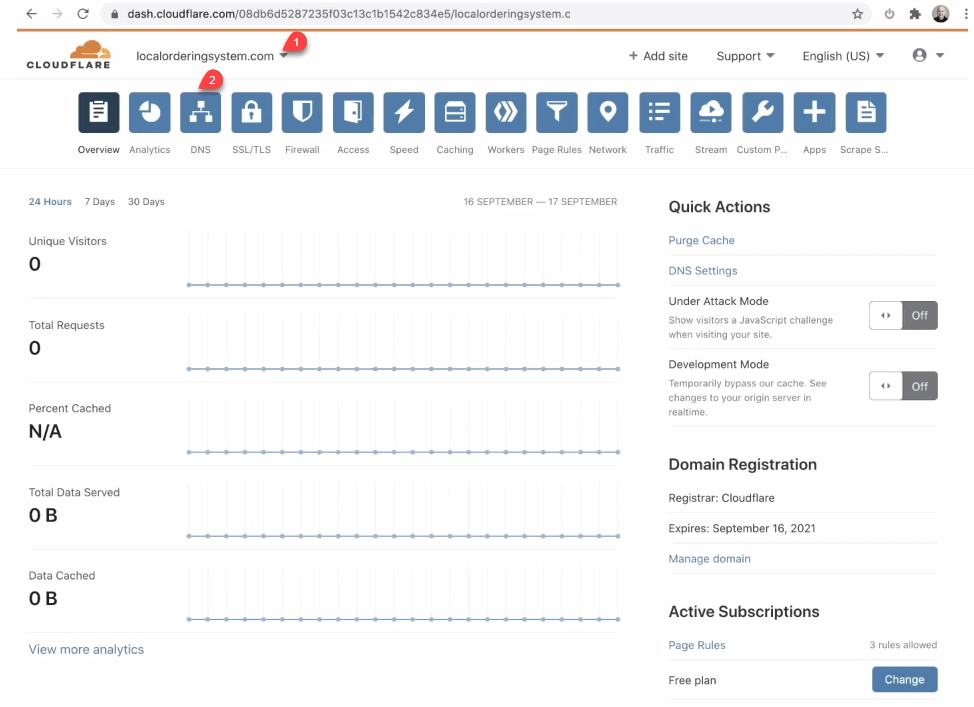Click the power extension icon in browser
The width and height of the screenshot is (974, 707).
pyautogui.click(x=890, y=14)
